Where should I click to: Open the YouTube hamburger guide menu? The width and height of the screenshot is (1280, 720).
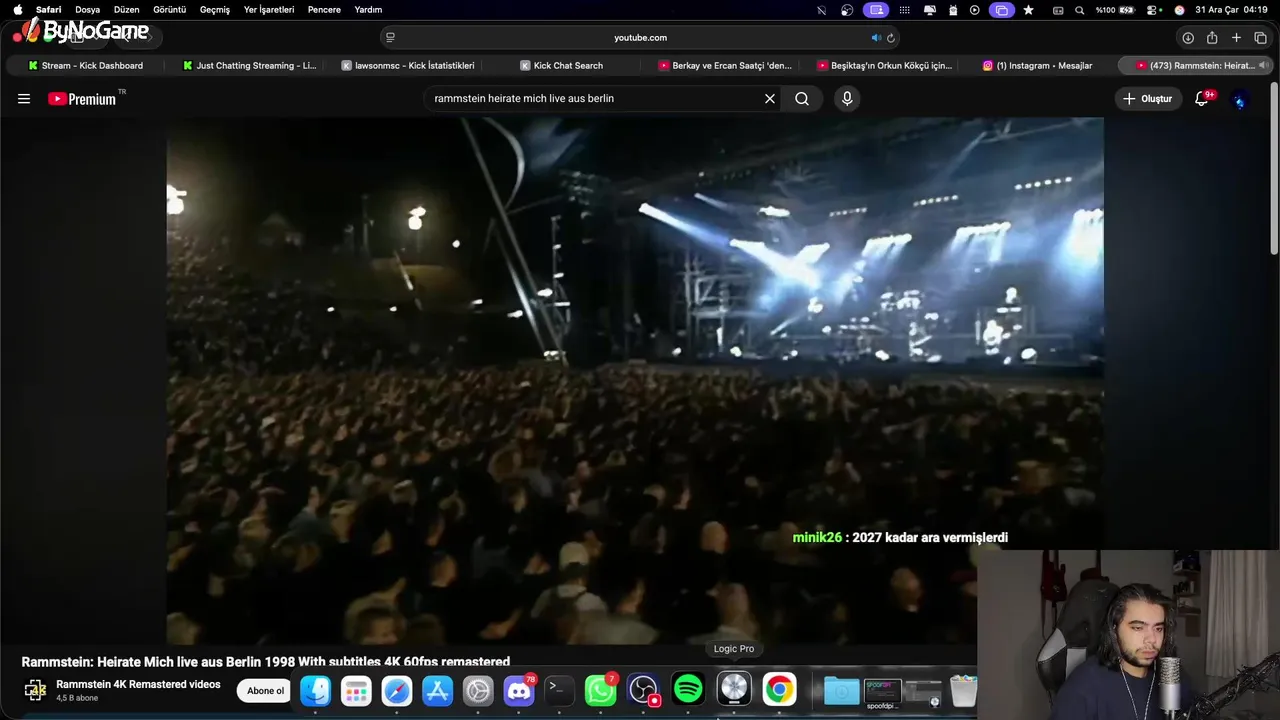(24, 99)
